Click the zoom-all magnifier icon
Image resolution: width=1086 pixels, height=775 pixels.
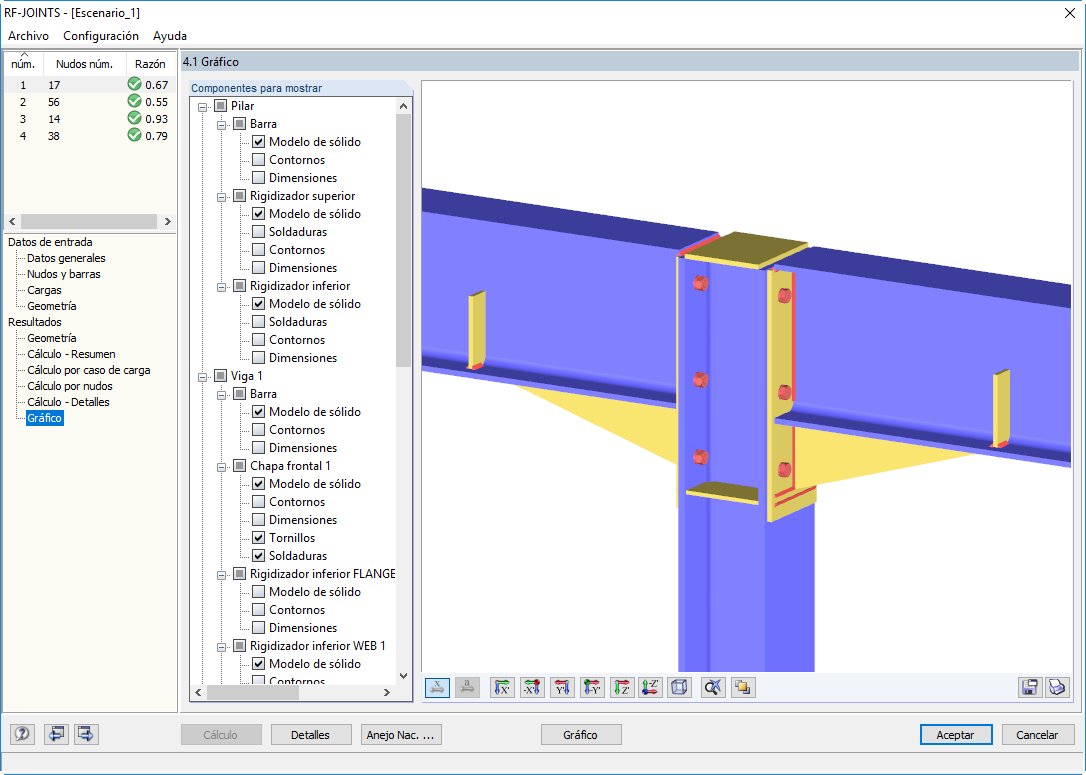713,688
